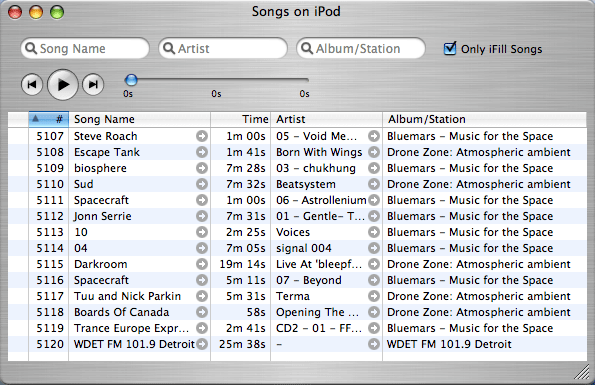Focus the Album/Station search field

360,48
